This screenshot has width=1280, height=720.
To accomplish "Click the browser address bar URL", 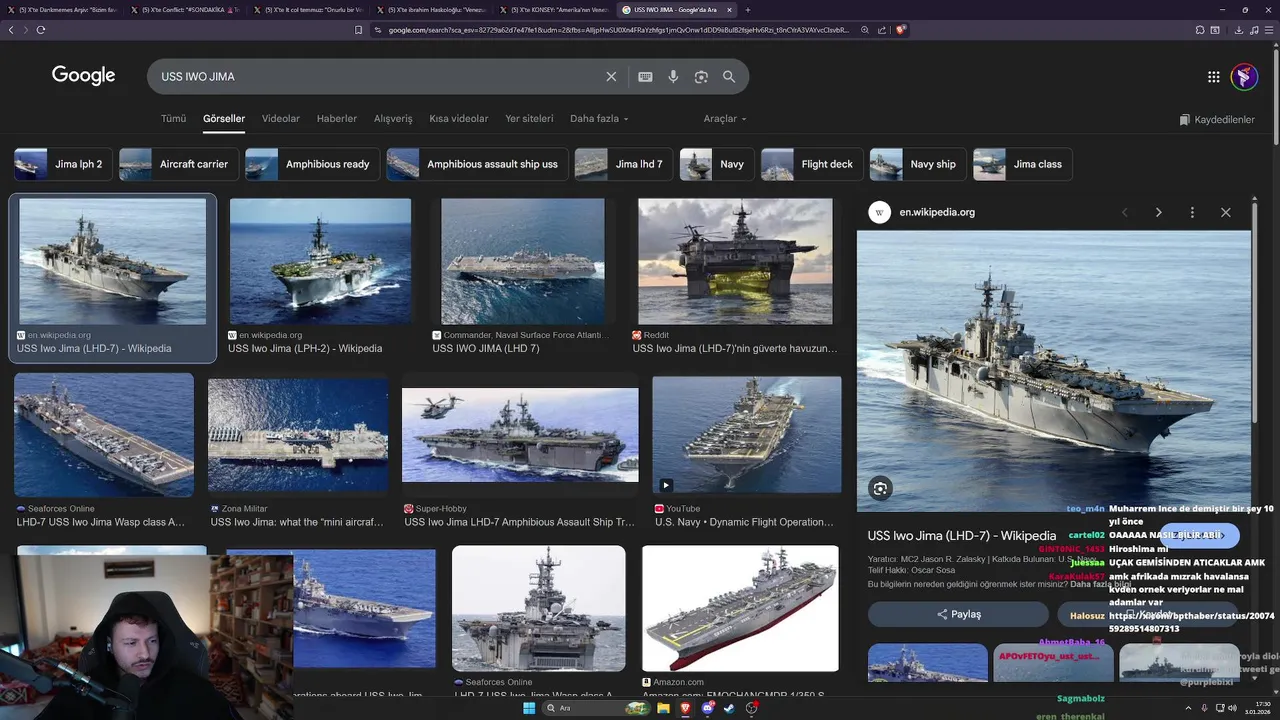I will [618, 30].
